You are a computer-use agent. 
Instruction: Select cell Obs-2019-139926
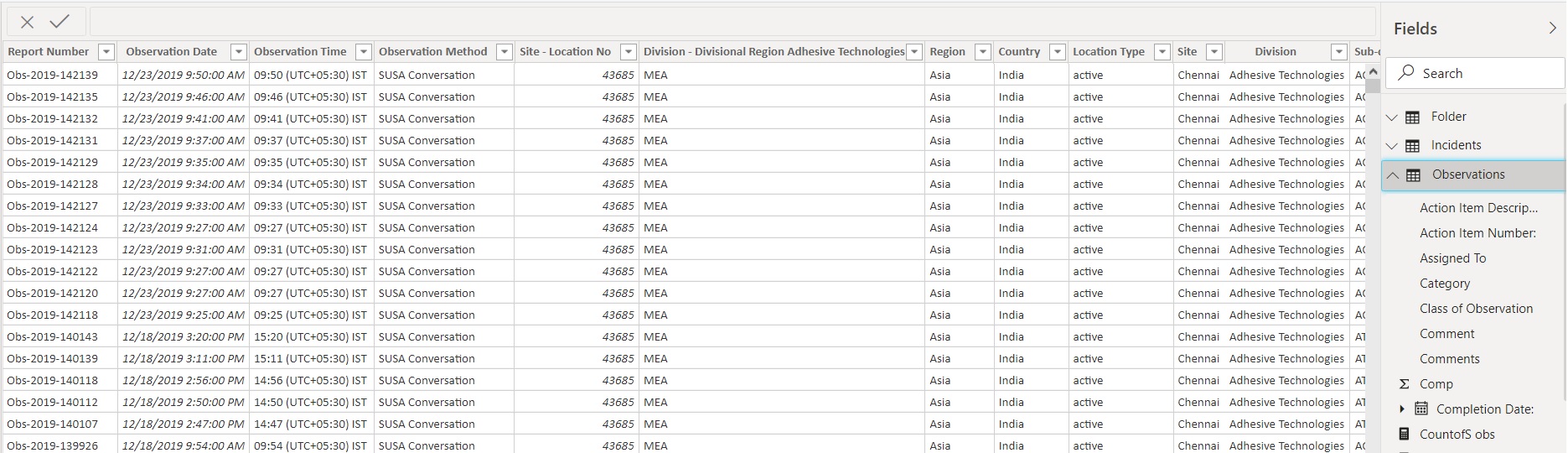pyautogui.click(x=60, y=445)
